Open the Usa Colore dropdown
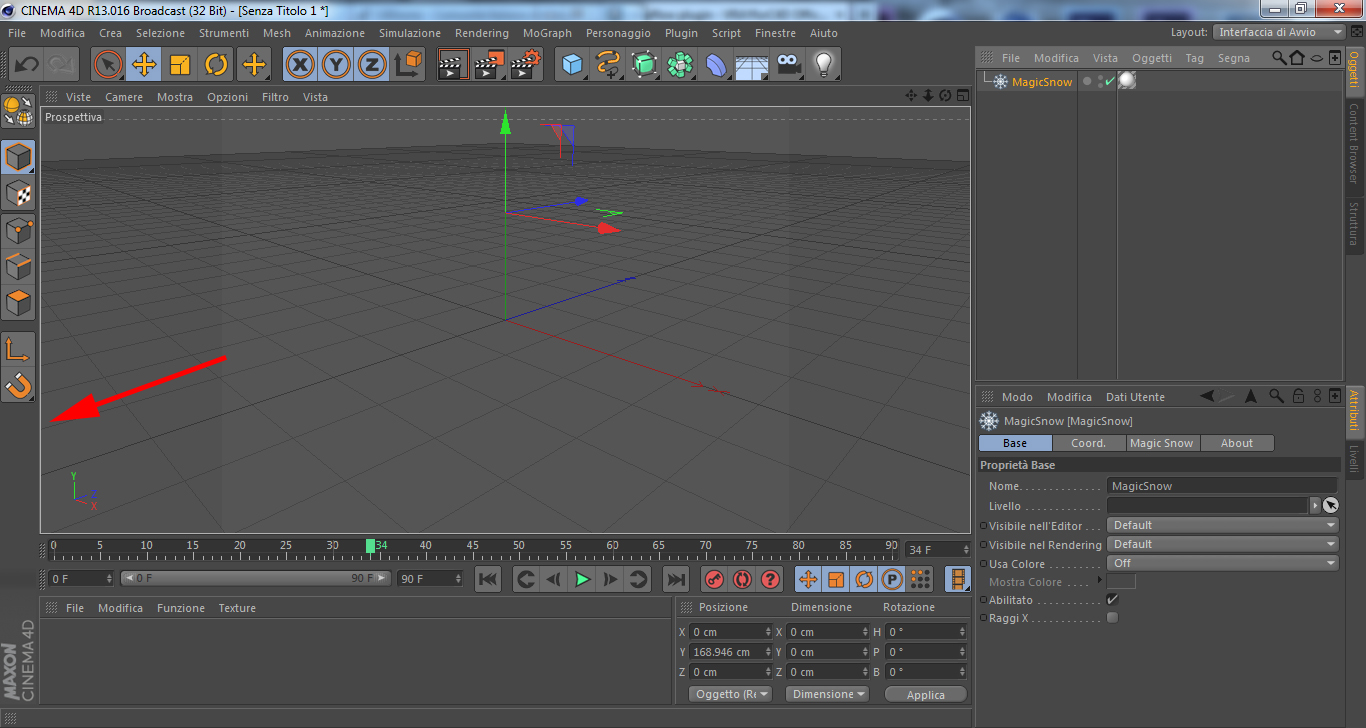The image size is (1366, 728). pos(1222,563)
